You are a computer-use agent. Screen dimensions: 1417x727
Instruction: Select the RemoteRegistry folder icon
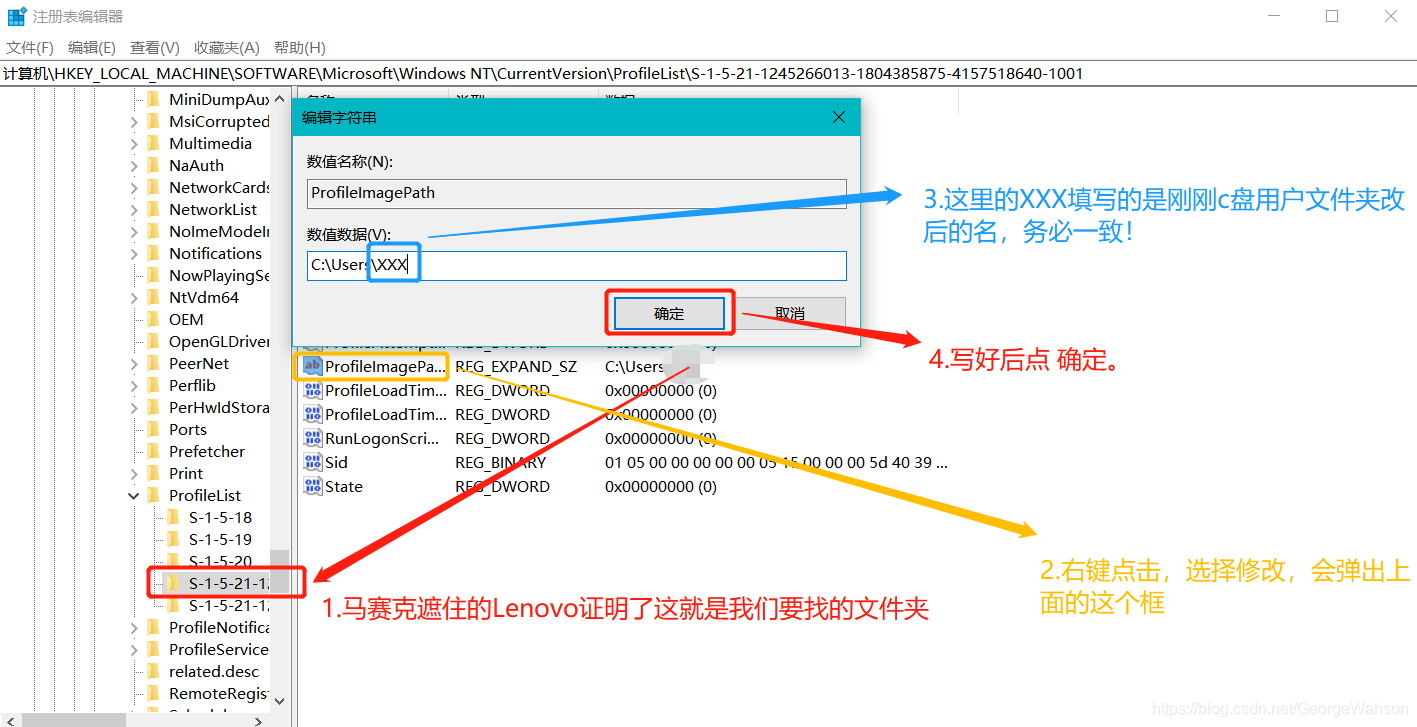[153, 693]
